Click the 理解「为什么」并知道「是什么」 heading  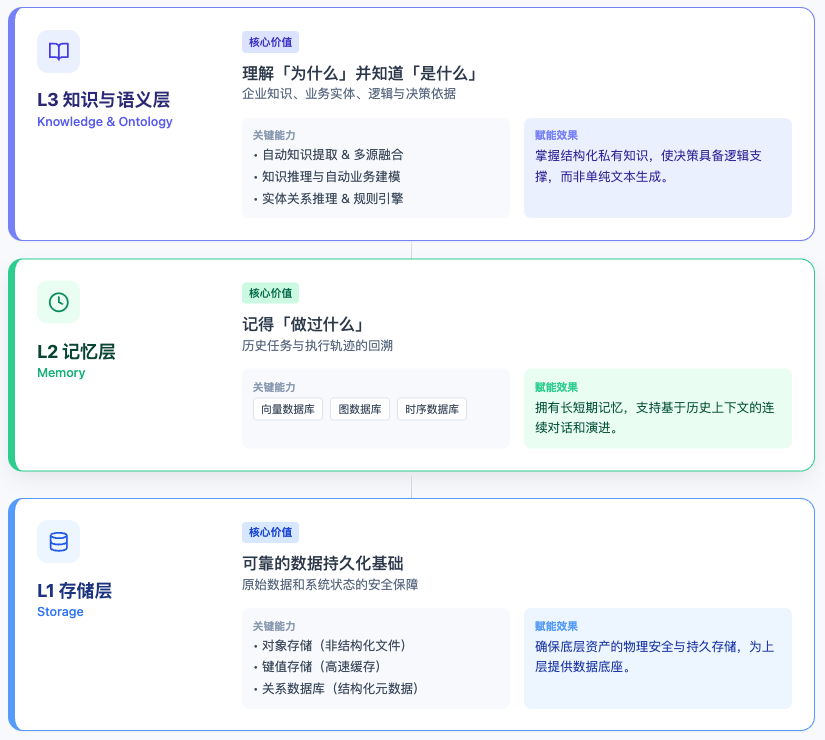point(359,74)
